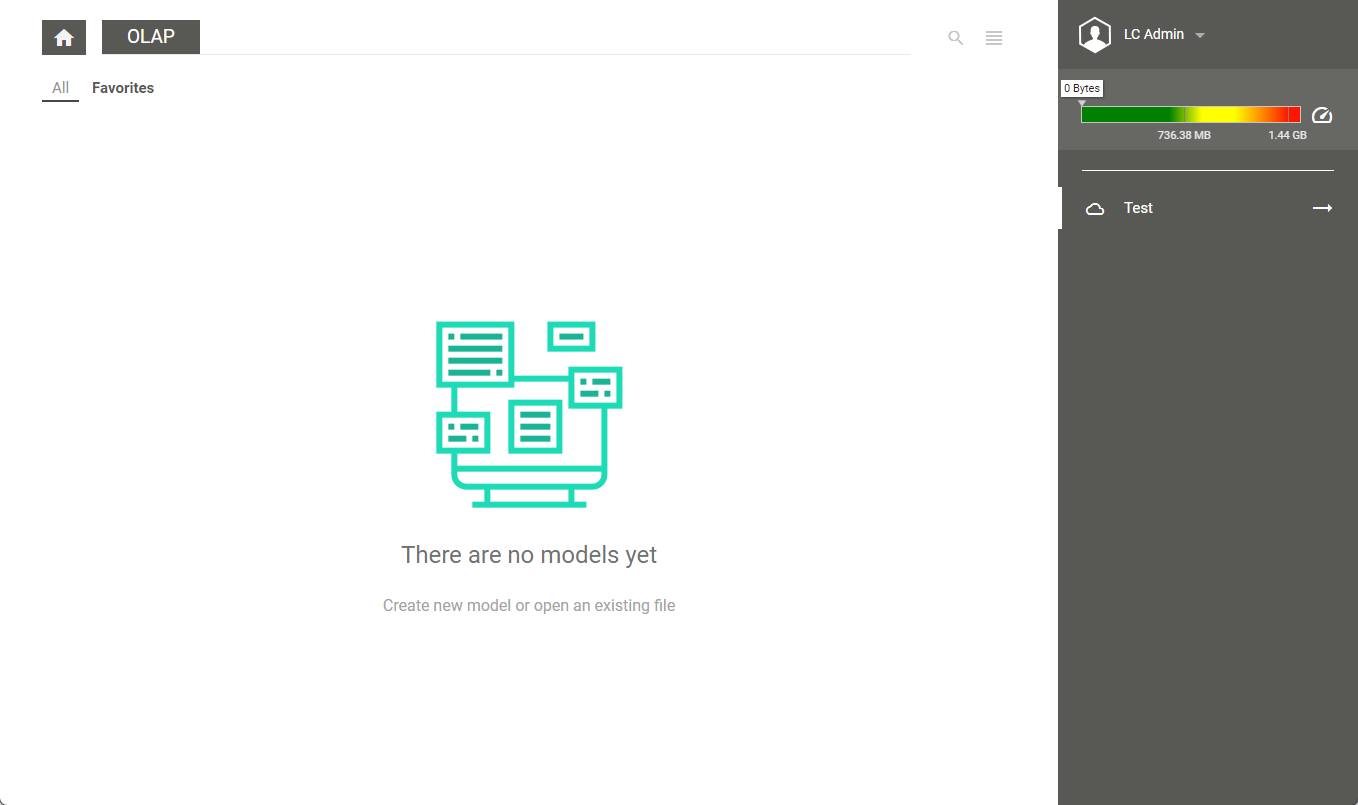
Task: Click the 736.38 MB marker label
Action: click(1184, 135)
